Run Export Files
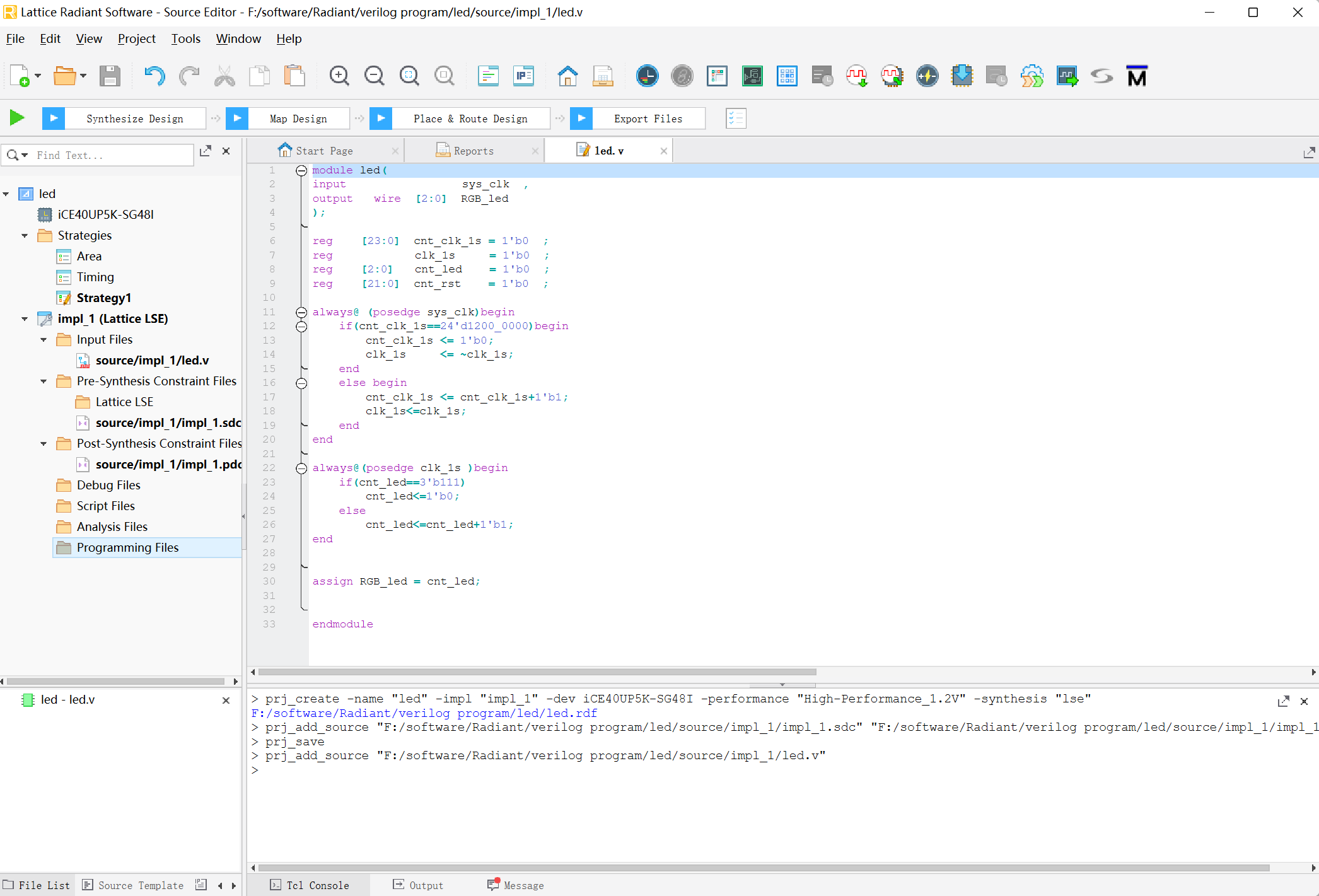 click(x=637, y=119)
